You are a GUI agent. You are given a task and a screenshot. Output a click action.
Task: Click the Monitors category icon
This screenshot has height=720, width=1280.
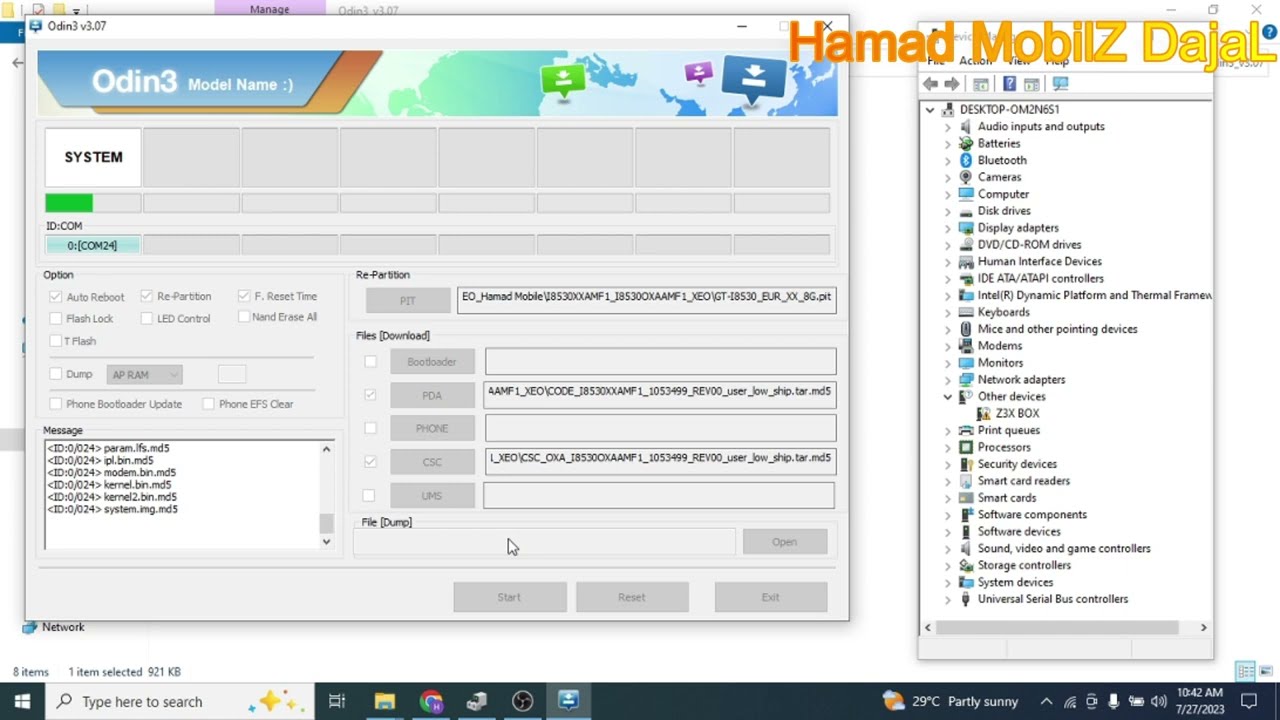click(966, 362)
